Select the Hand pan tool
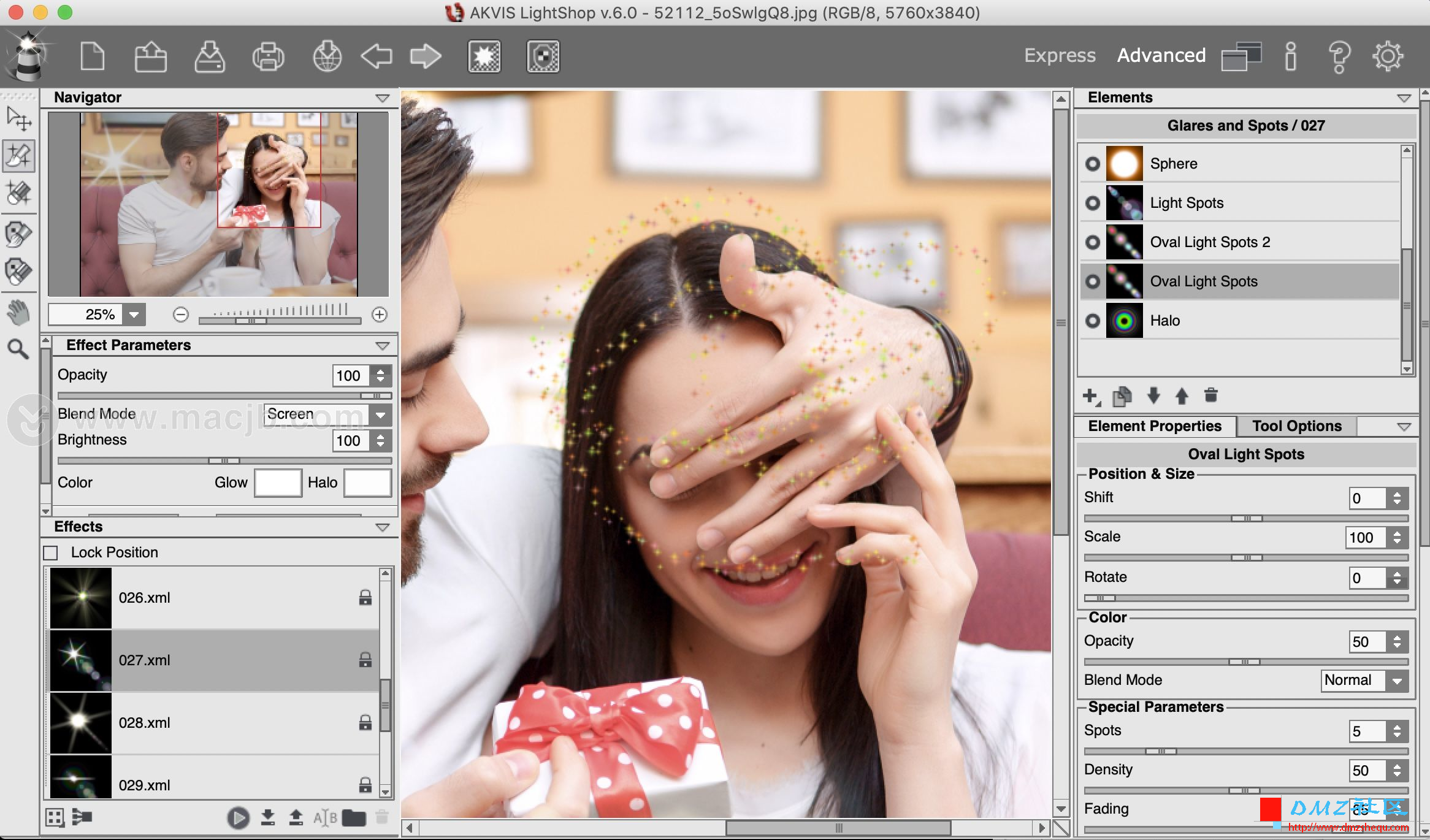This screenshot has height=840, width=1430. point(18,312)
